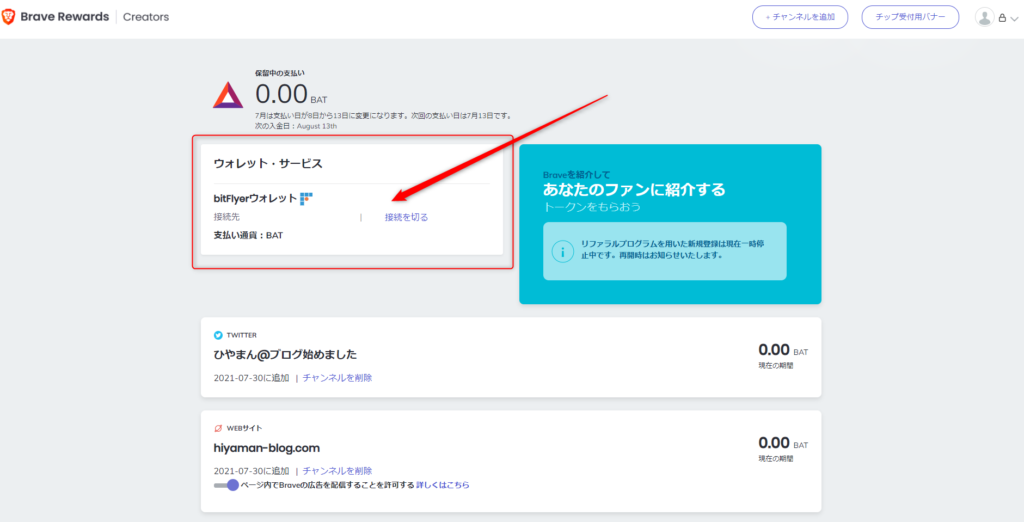Open the 詳しくはこちら link
Screen dimensions: 1024x522
point(442,485)
